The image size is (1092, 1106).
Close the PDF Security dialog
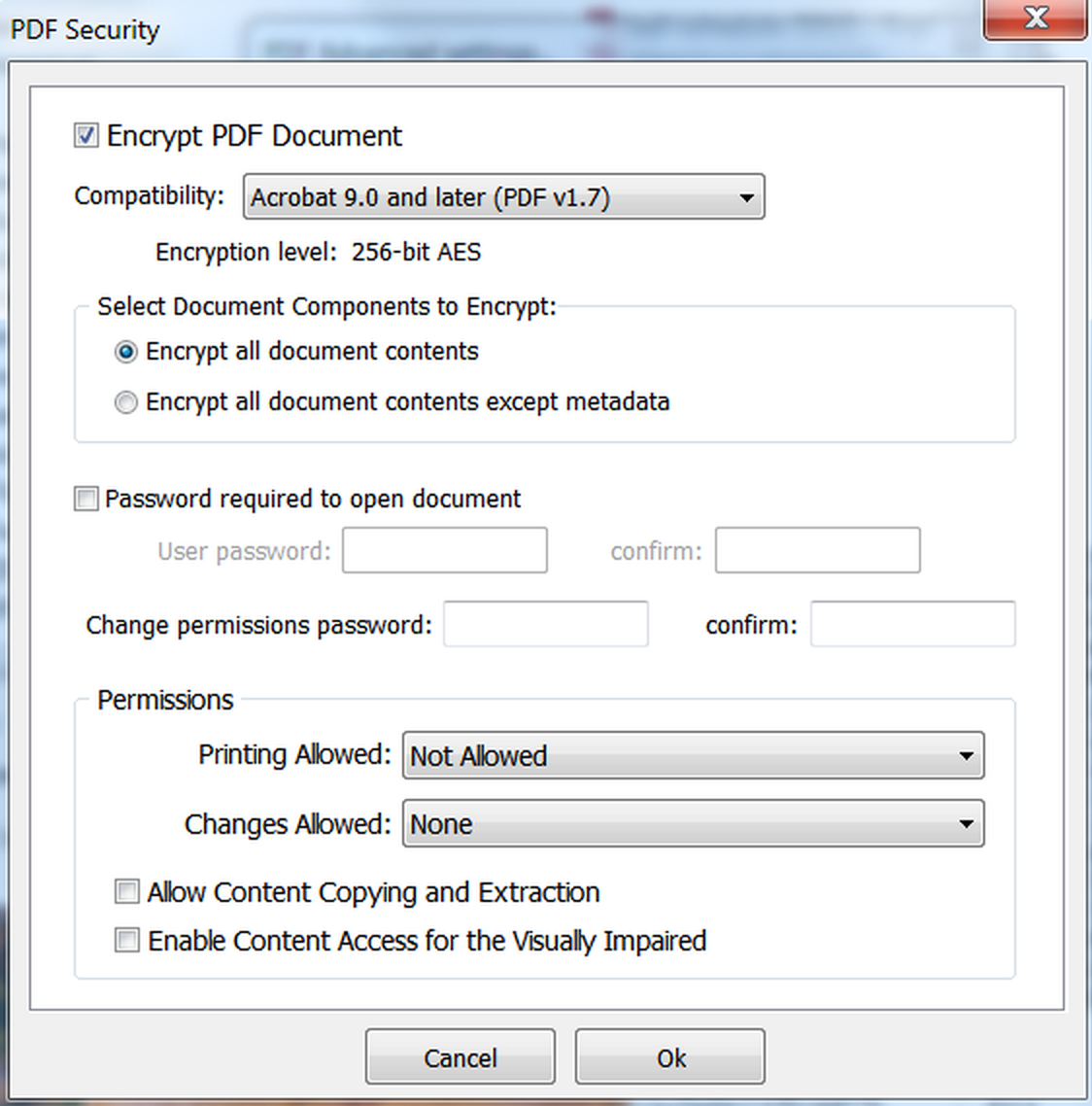(1035, 18)
